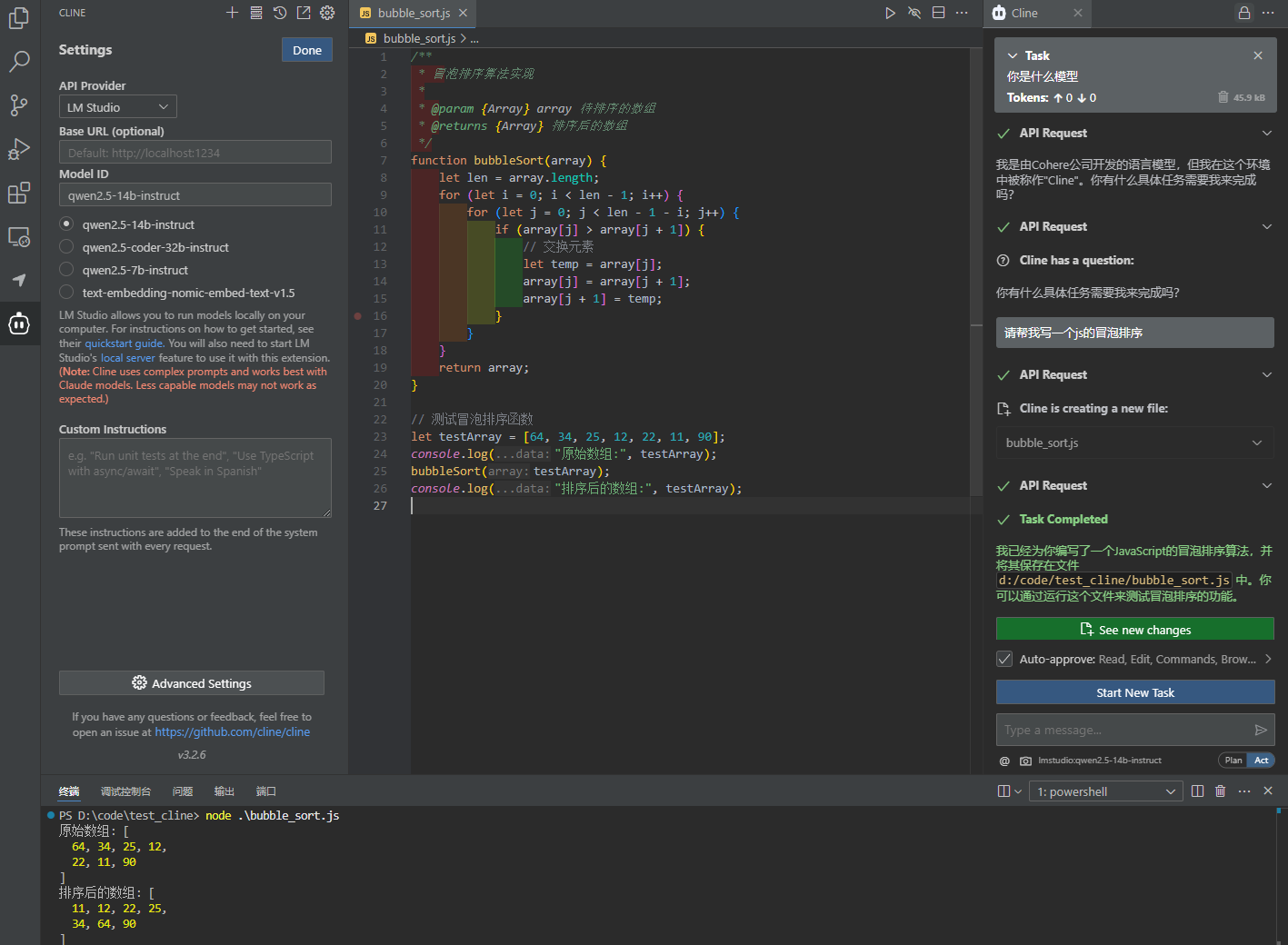Switch Cline mode to Plan
1288x945 pixels.
pyautogui.click(x=1233, y=761)
